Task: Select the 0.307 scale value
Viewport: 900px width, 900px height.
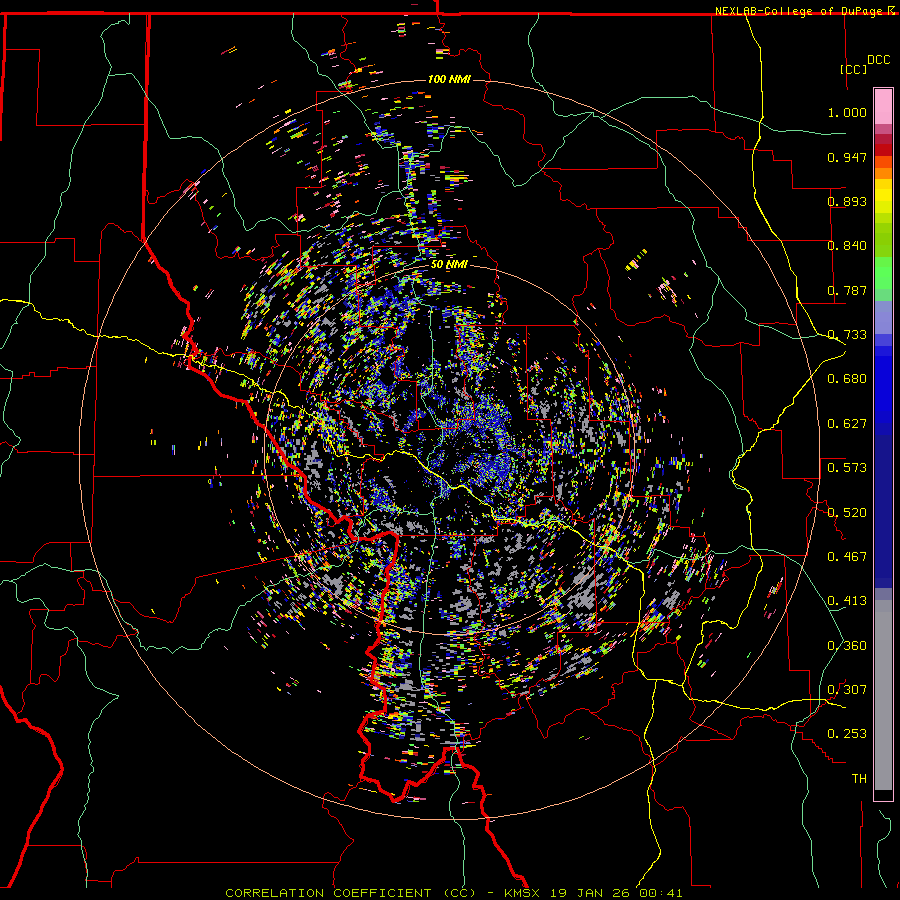Action: (847, 690)
